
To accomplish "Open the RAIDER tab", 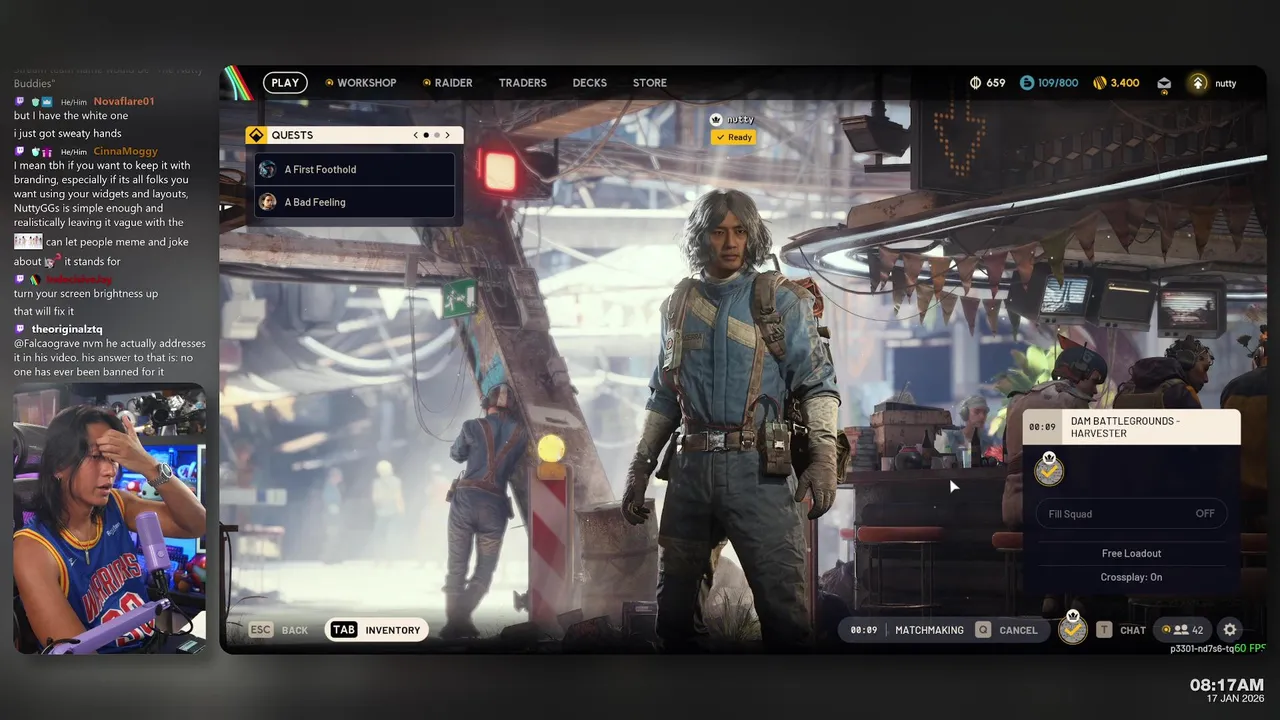I will coord(447,83).
